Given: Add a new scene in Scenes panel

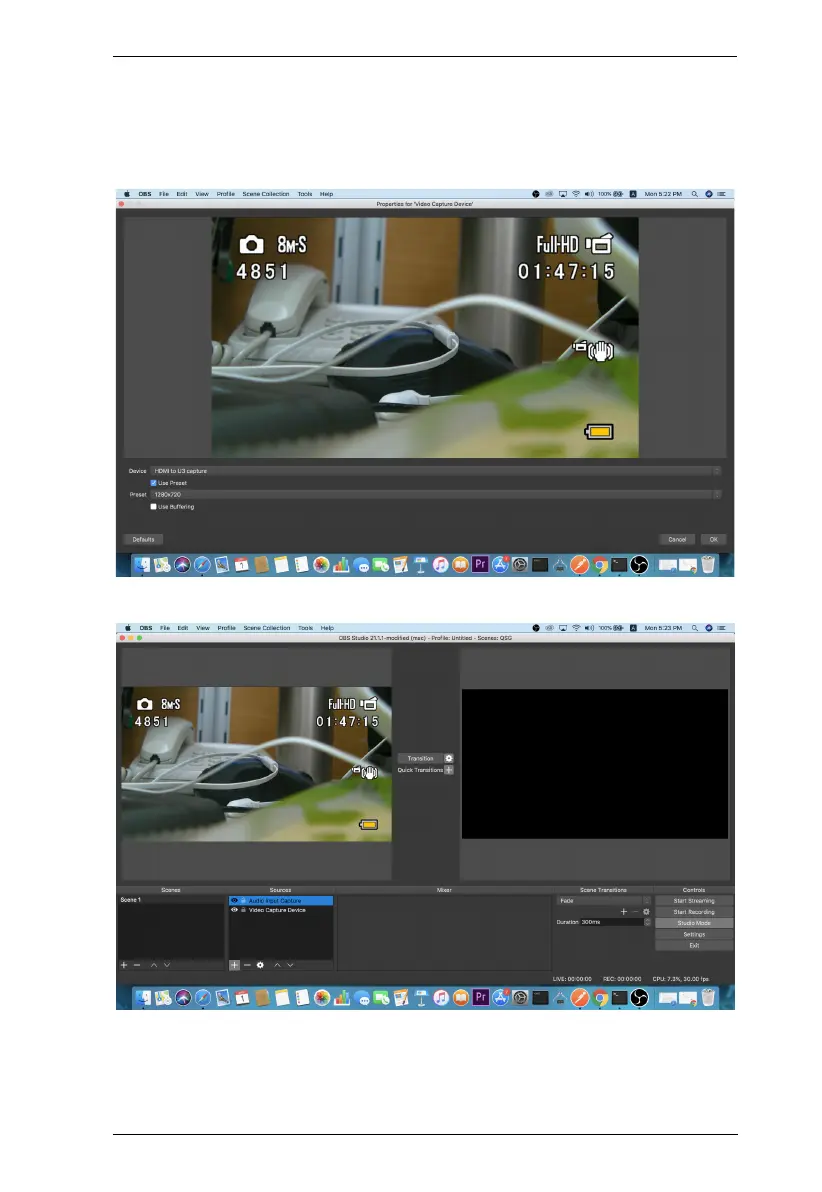Looking at the screenshot, I should click(x=124, y=965).
